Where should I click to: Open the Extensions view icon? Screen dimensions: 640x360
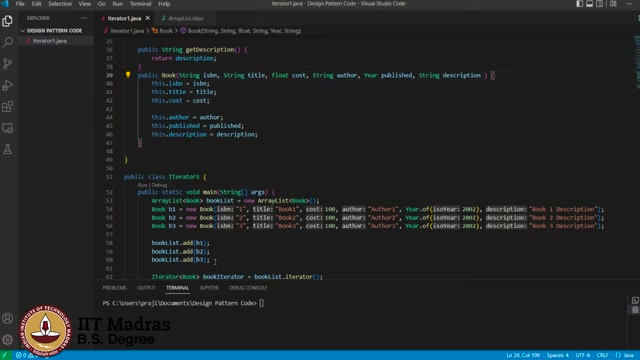pos(7,107)
